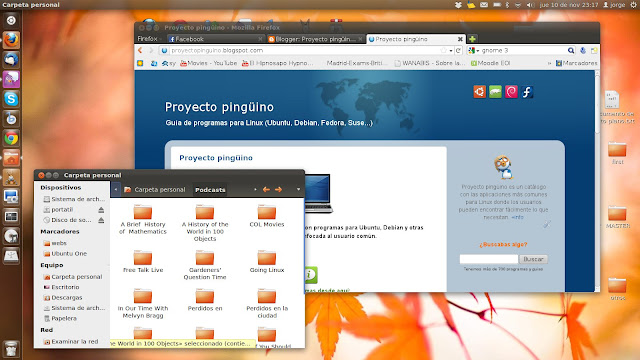Open the Trash in the launcher
The image size is (640, 360).
pyautogui.click(x=11, y=349)
